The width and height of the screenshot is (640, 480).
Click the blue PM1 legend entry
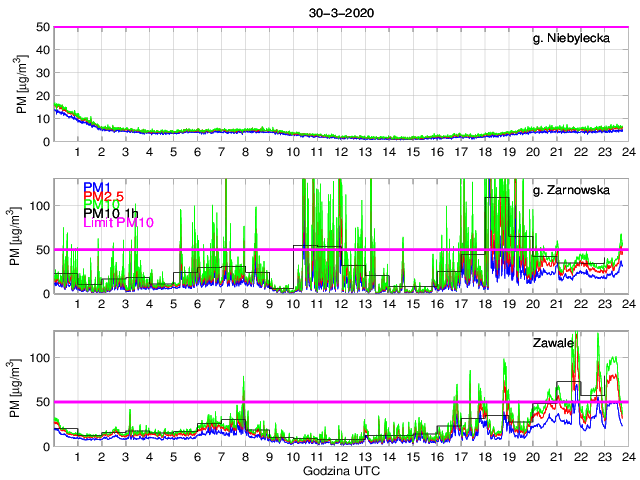(97, 187)
